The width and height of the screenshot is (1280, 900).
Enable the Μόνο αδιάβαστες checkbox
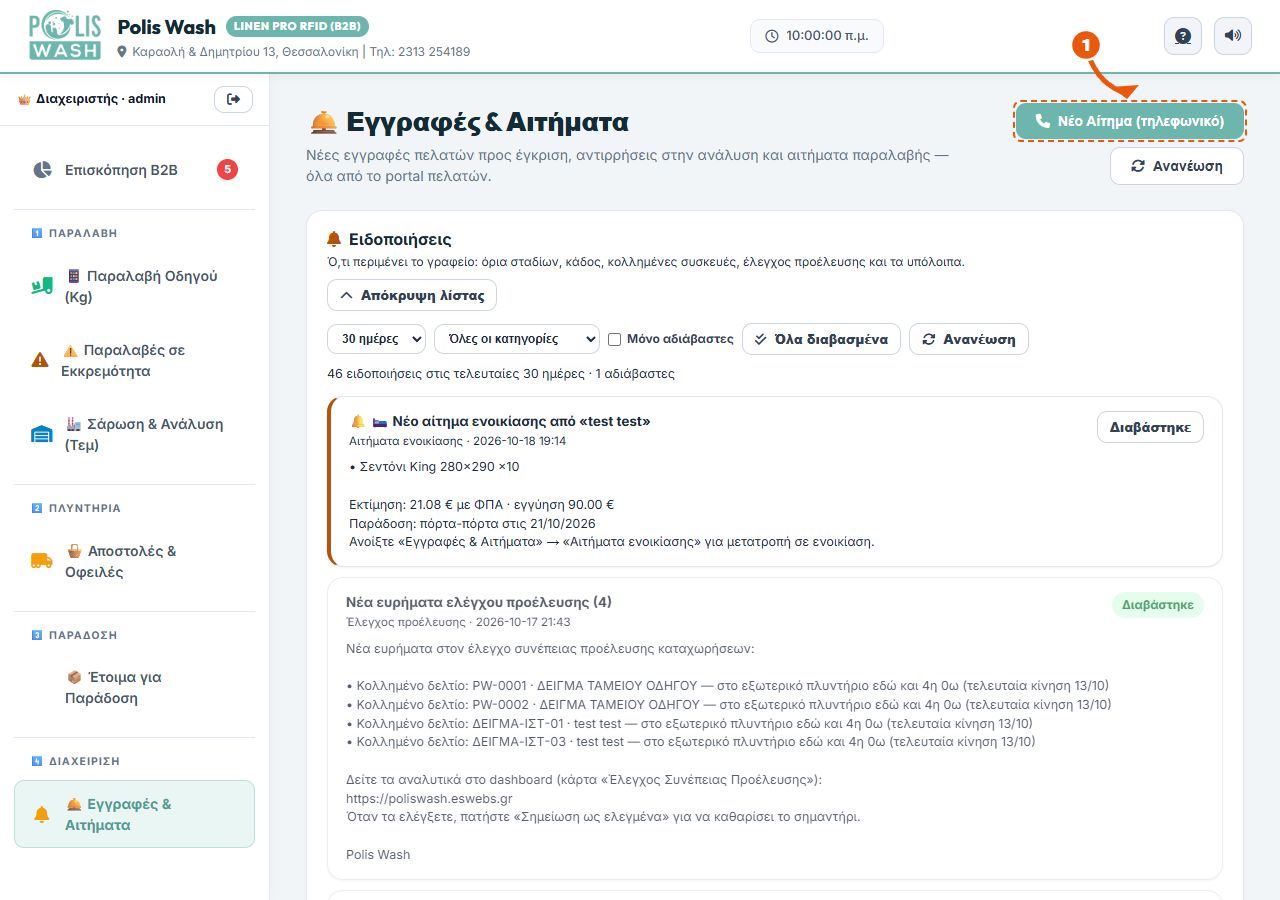[x=615, y=339]
